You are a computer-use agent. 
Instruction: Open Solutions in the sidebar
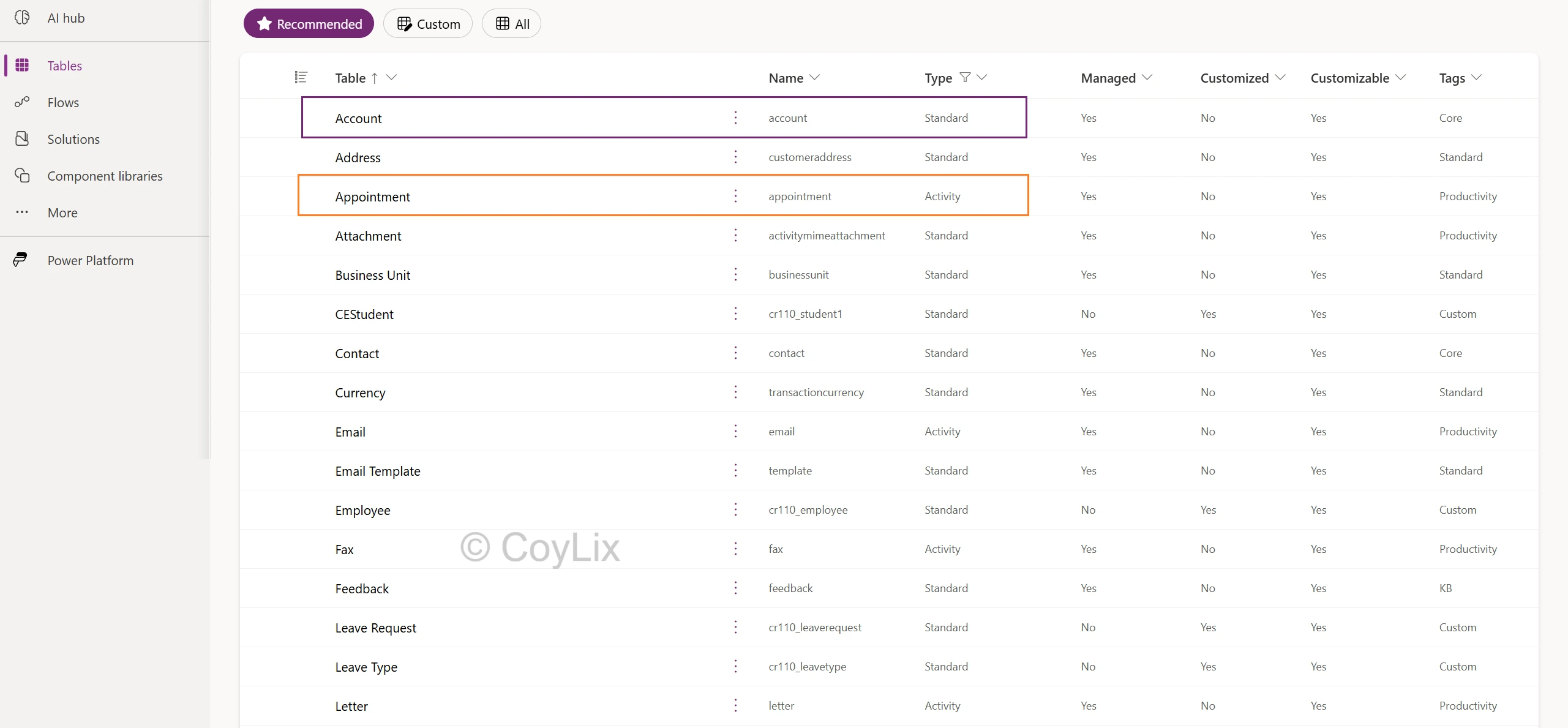click(x=73, y=139)
